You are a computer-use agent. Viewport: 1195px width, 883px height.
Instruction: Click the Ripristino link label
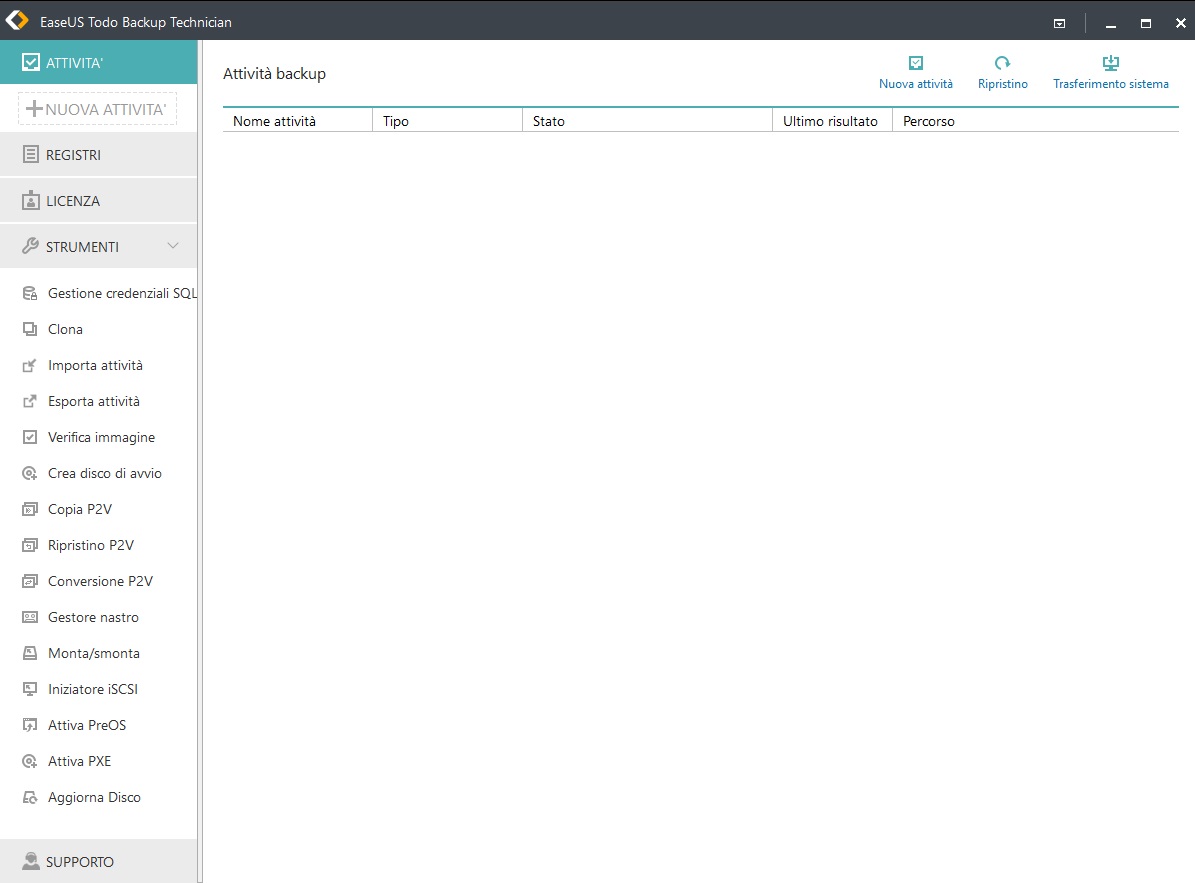(1003, 84)
